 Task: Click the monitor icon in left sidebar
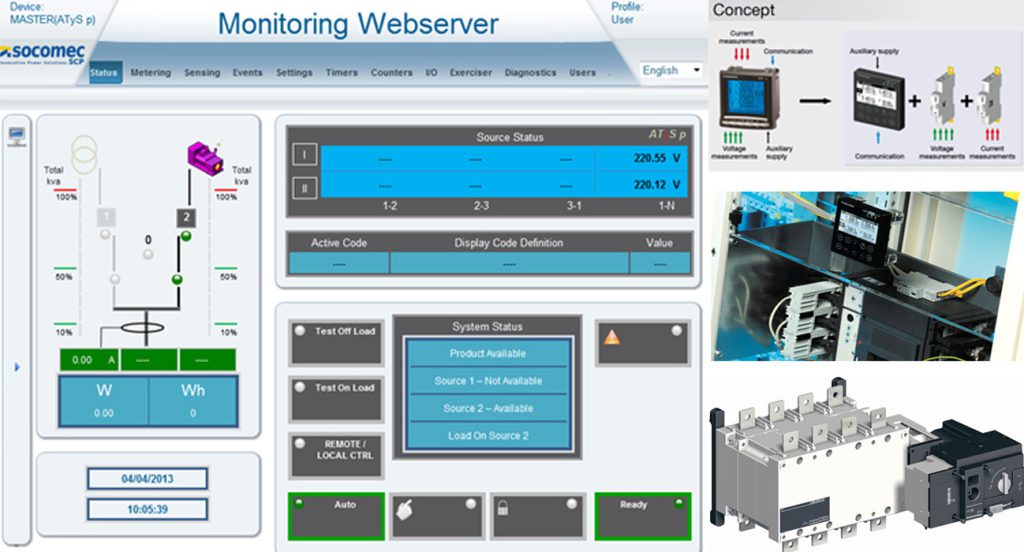[x=16, y=136]
